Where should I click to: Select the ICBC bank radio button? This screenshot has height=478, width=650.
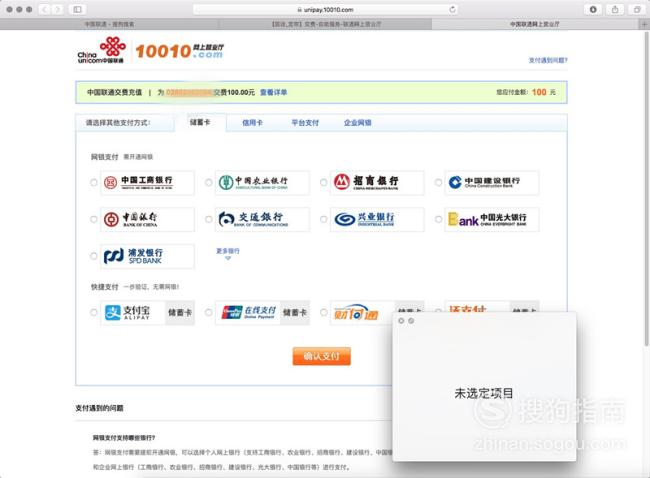(94, 182)
